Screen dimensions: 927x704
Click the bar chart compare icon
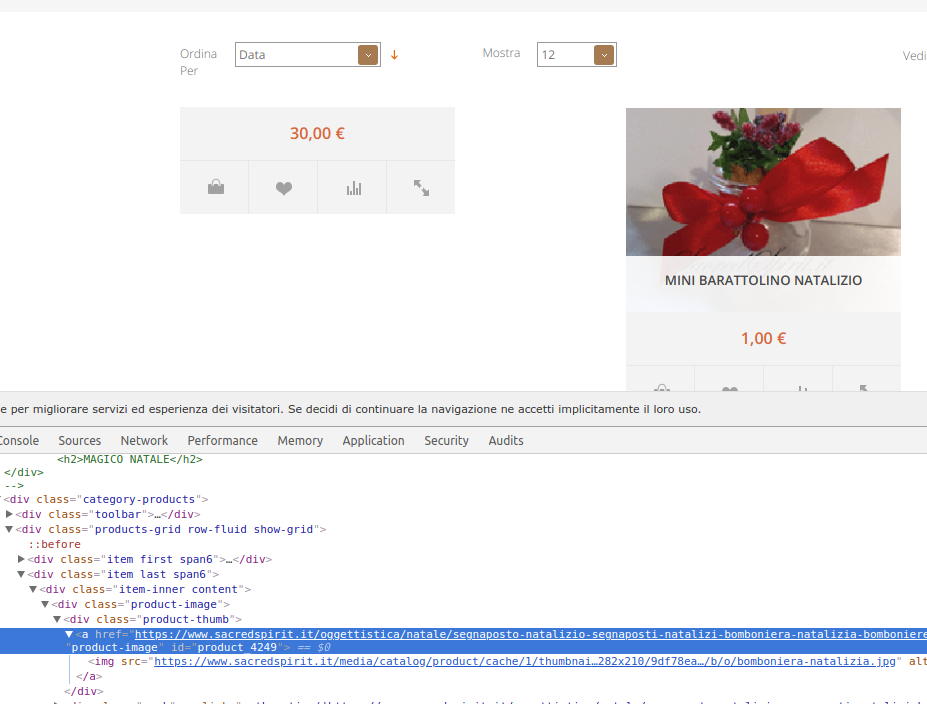coord(353,187)
